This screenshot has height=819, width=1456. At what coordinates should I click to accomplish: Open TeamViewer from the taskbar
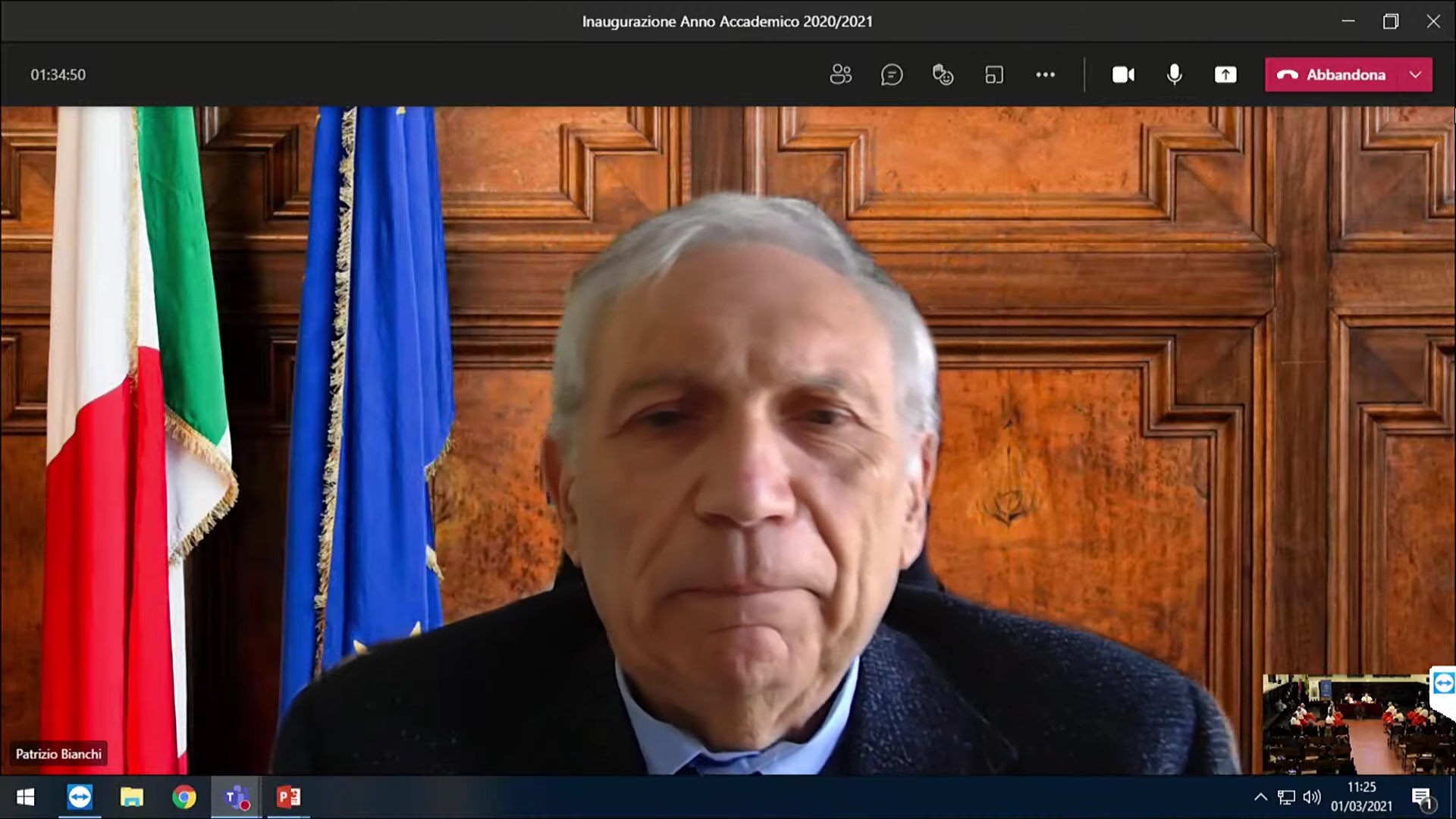click(79, 797)
